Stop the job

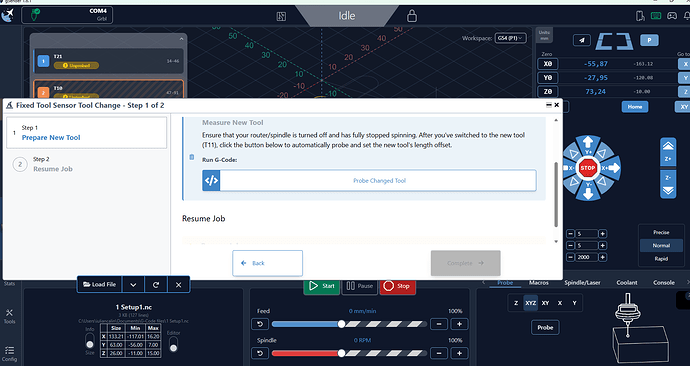click(x=397, y=286)
